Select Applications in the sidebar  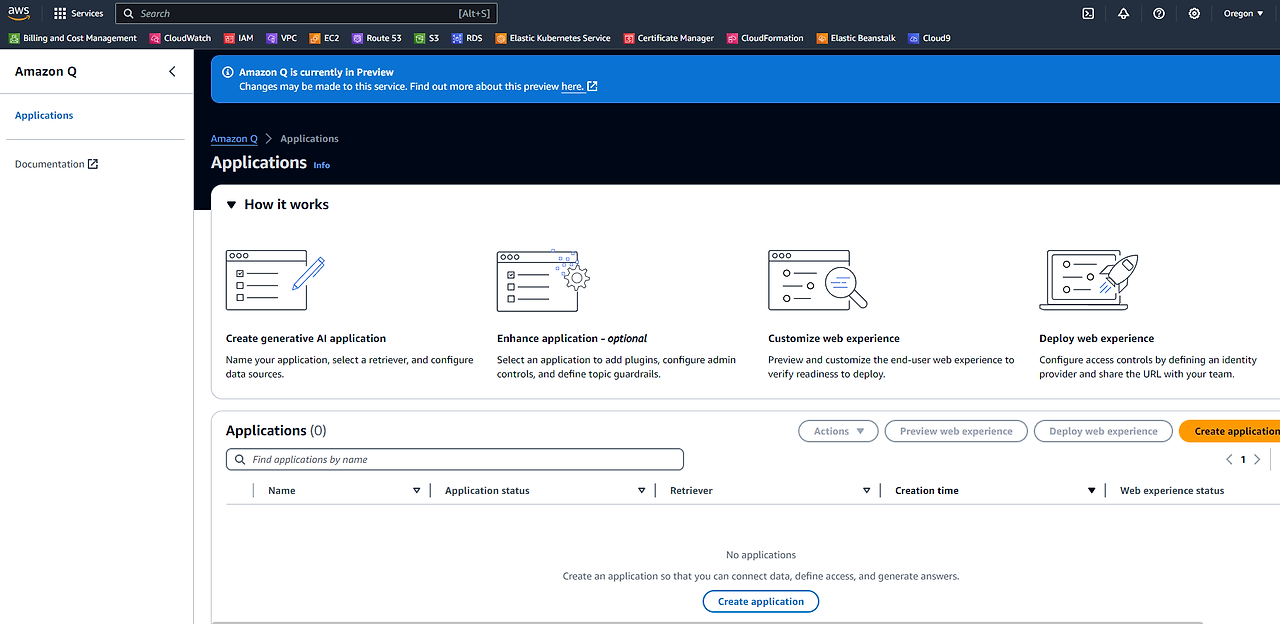44,115
